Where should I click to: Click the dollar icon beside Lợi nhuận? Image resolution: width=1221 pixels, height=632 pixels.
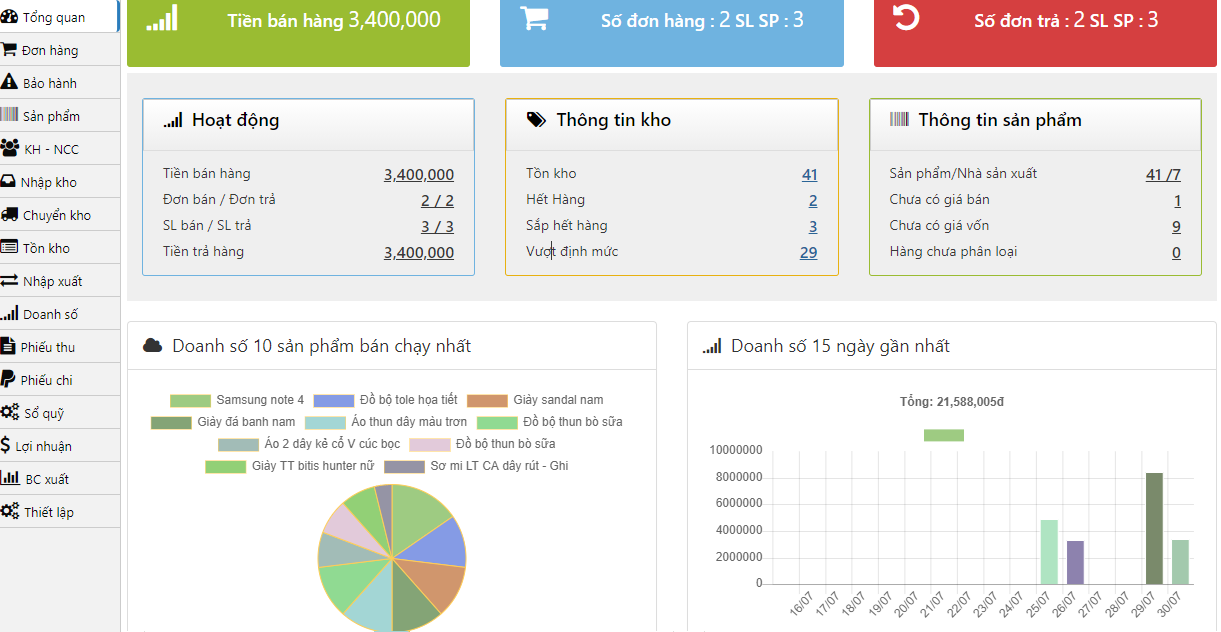pyautogui.click(x=7, y=446)
